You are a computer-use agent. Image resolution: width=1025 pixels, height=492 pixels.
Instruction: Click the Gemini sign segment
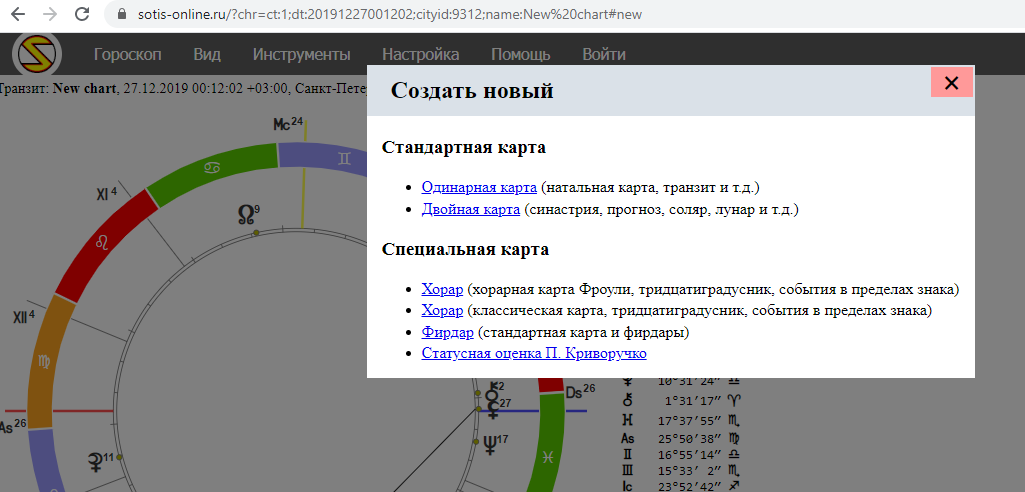click(x=343, y=157)
